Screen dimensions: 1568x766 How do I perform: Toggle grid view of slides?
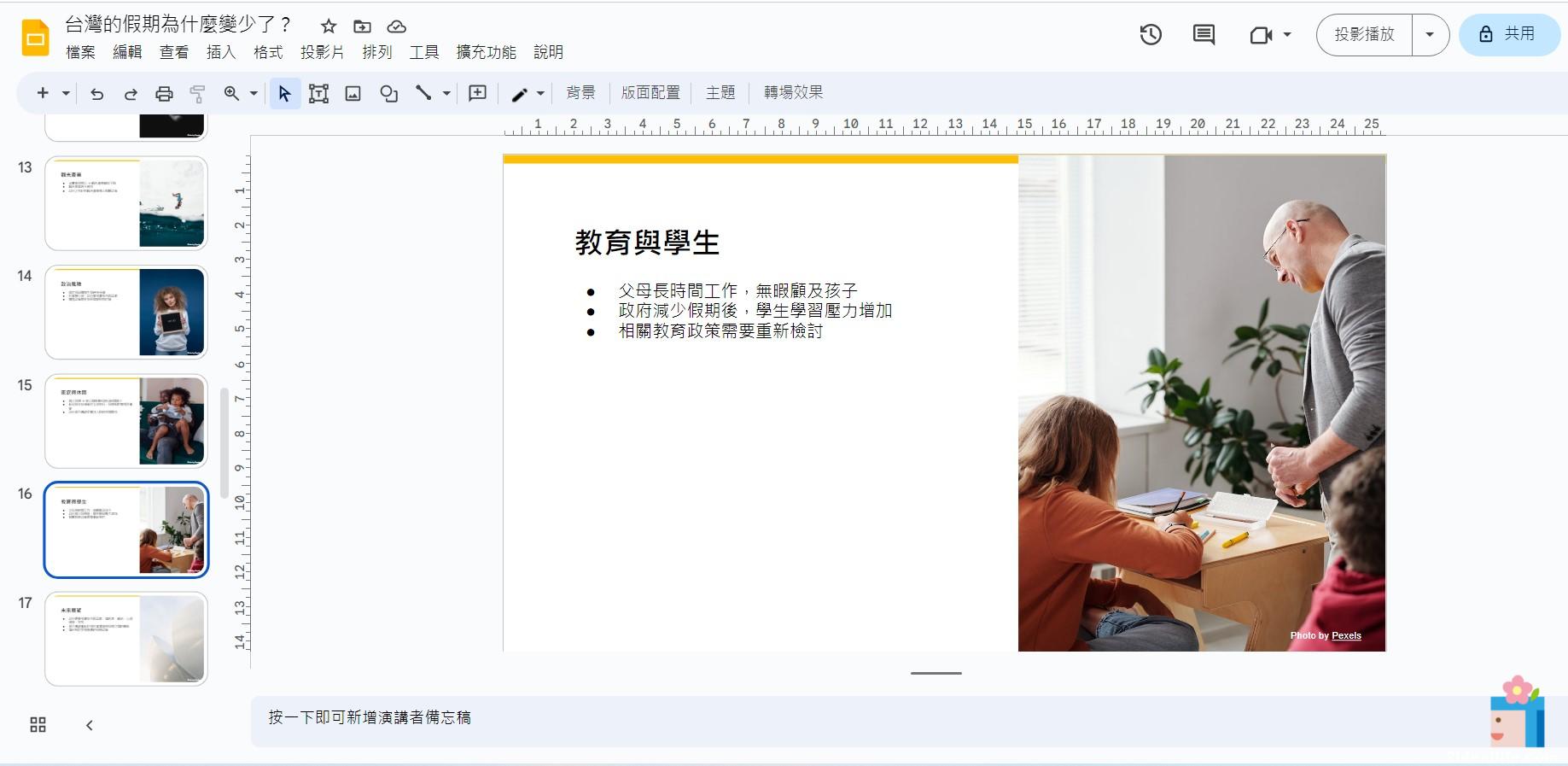[38, 725]
